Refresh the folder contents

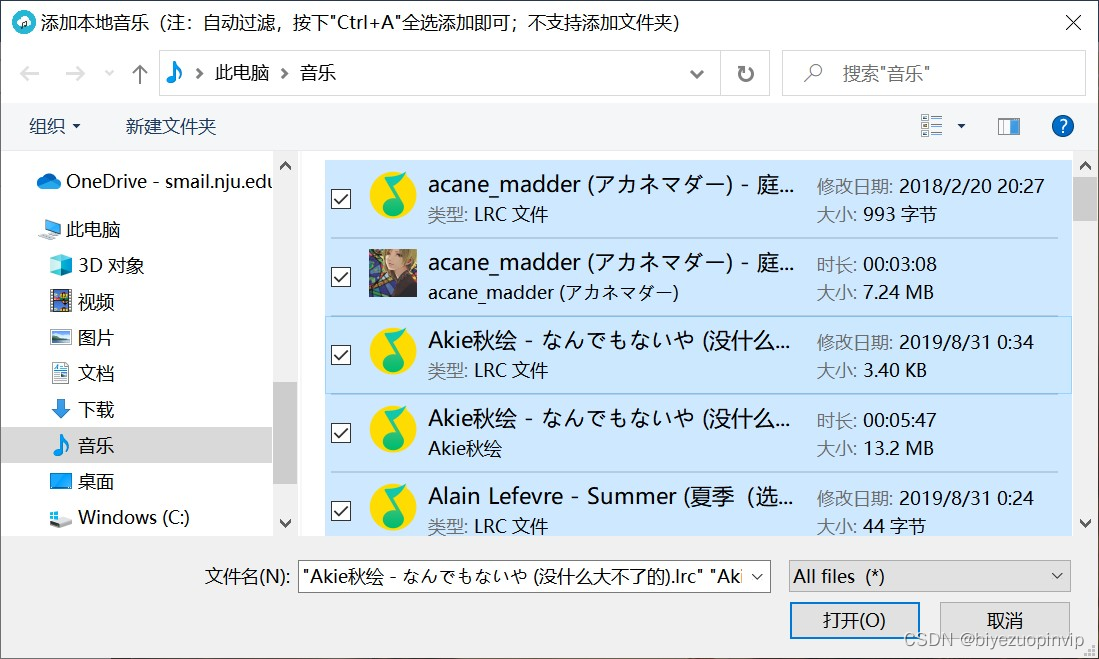tap(746, 73)
